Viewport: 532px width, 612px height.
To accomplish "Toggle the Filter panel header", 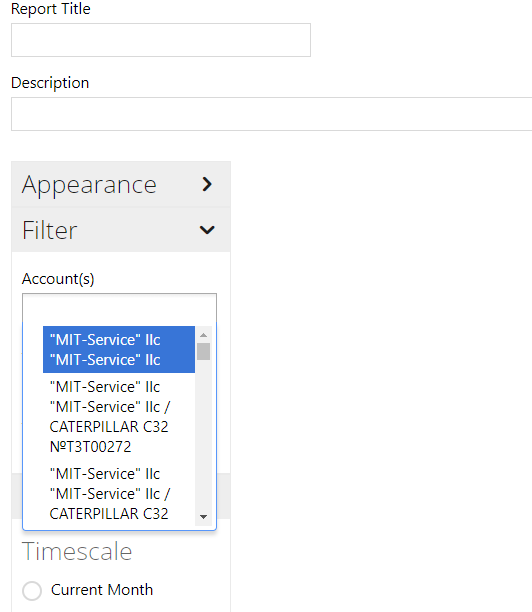I will (121, 230).
